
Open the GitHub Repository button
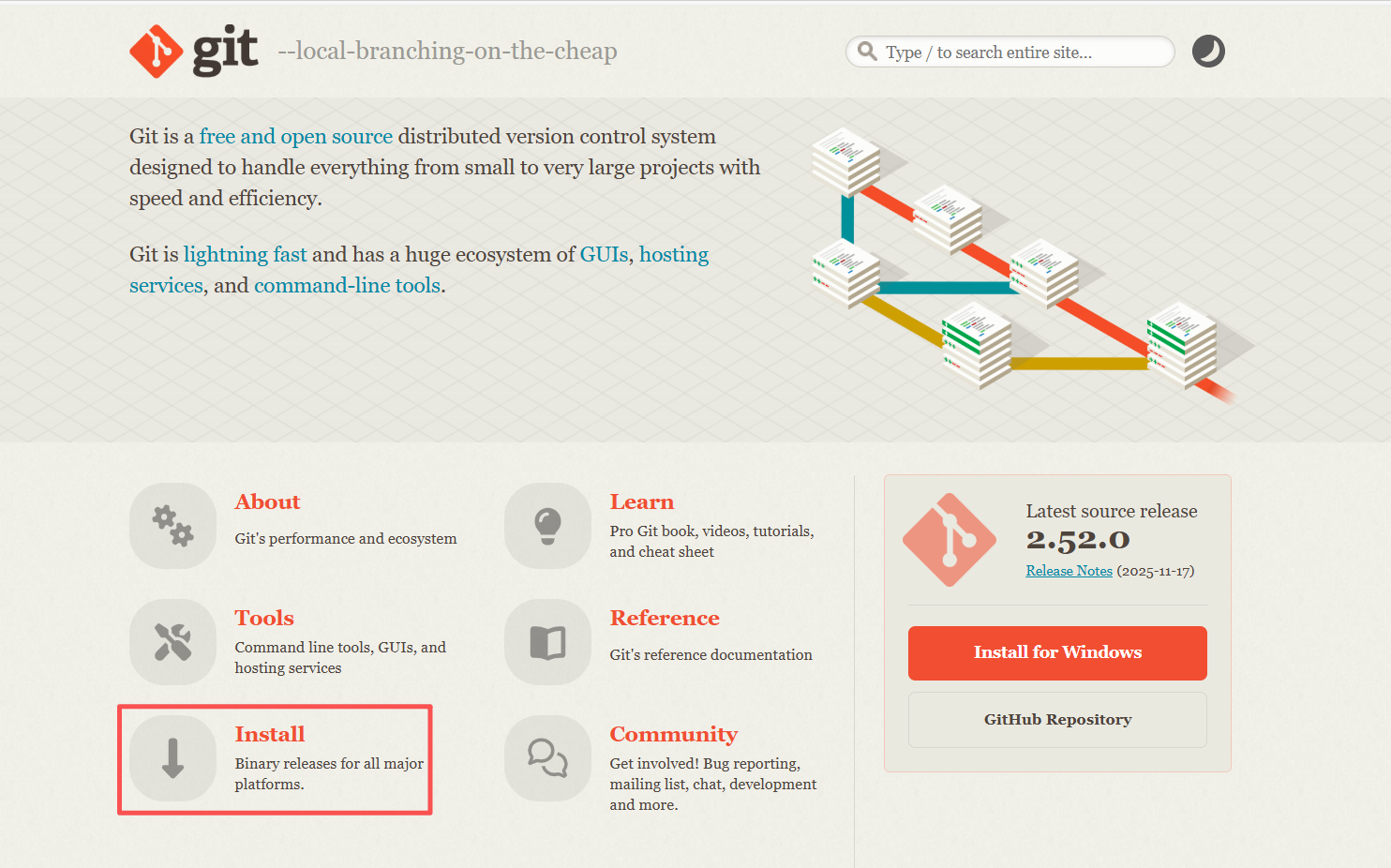(1057, 720)
